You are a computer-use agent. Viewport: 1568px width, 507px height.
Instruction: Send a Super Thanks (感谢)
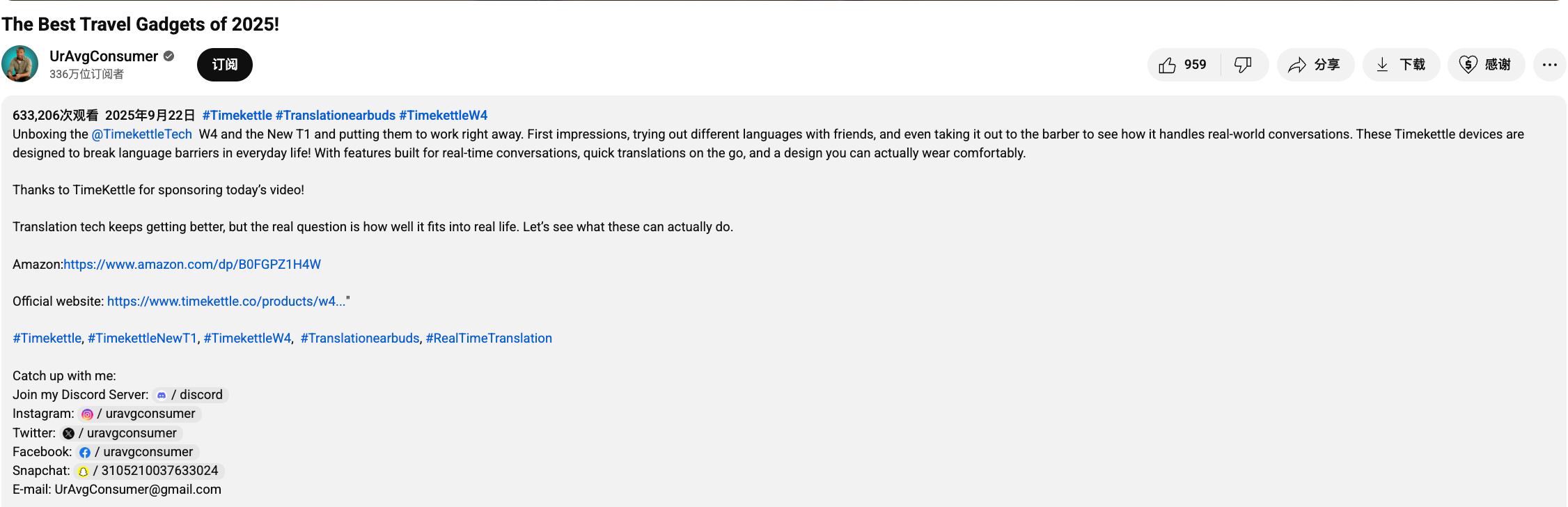coord(1486,65)
